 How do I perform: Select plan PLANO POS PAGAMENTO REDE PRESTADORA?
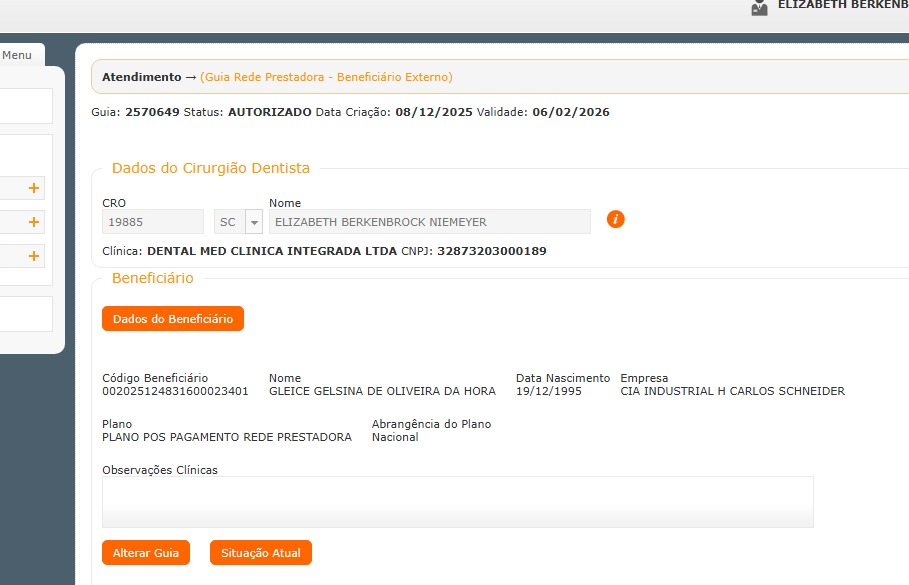tap(227, 437)
